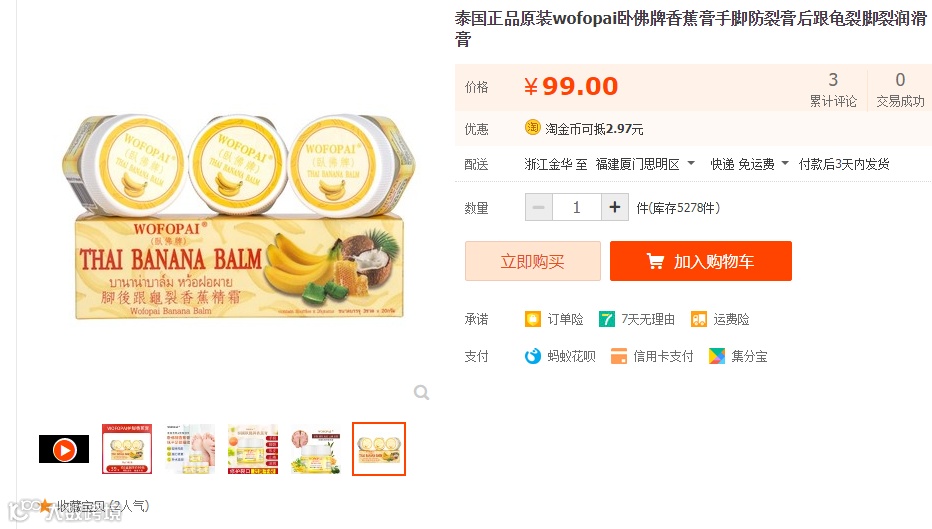The image size is (932, 529).
Task: Click the 蚂蚁花呗 payment icon
Action: pyautogui.click(x=533, y=356)
